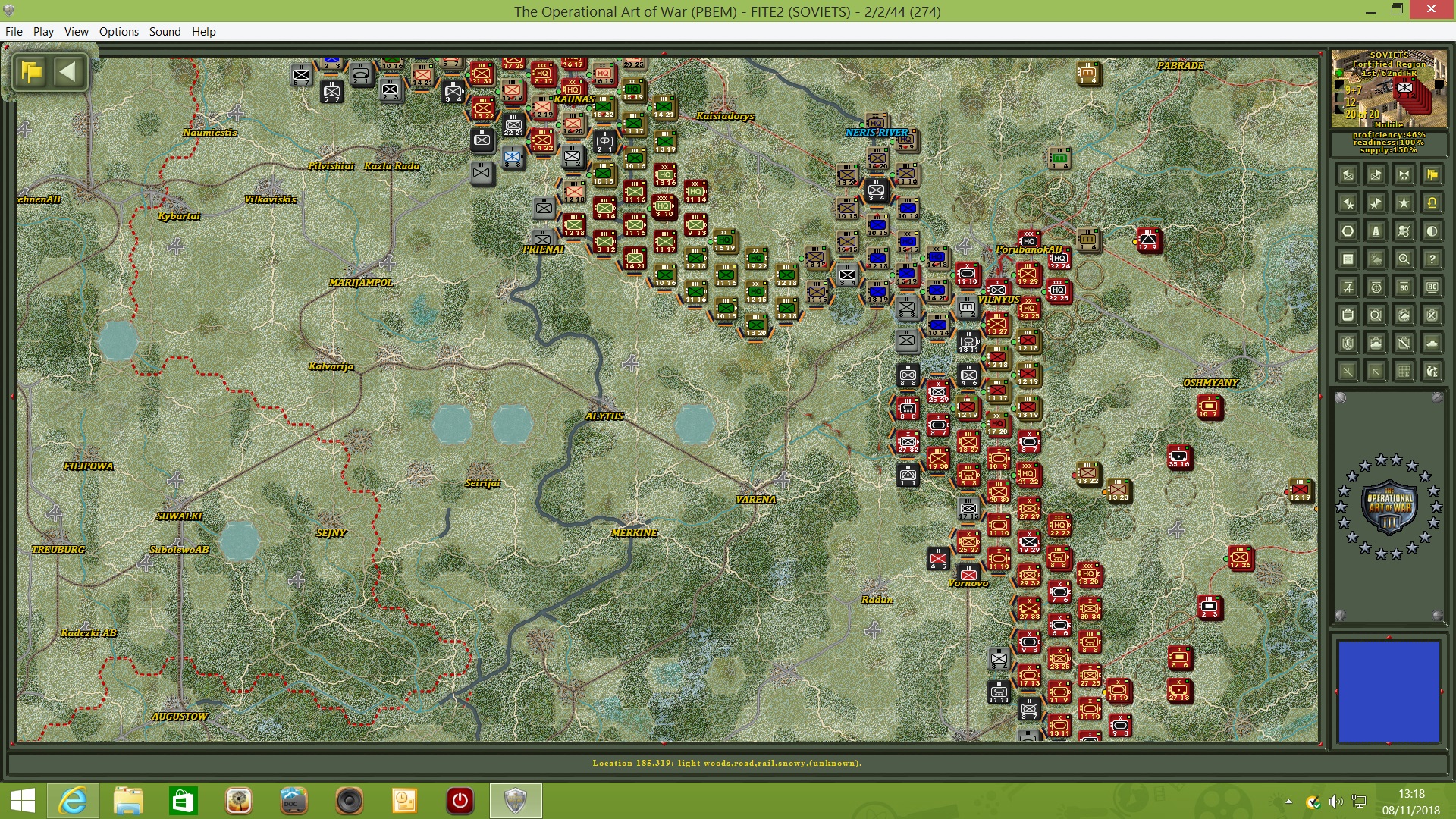Toggle the hexagon grid display button
The width and height of the screenshot is (1456, 819).
(x=1348, y=231)
